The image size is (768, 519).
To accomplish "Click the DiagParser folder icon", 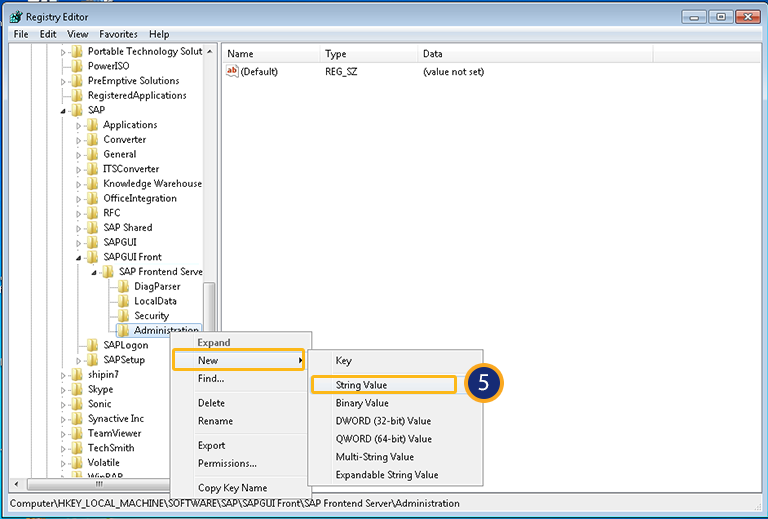I will [x=123, y=286].
